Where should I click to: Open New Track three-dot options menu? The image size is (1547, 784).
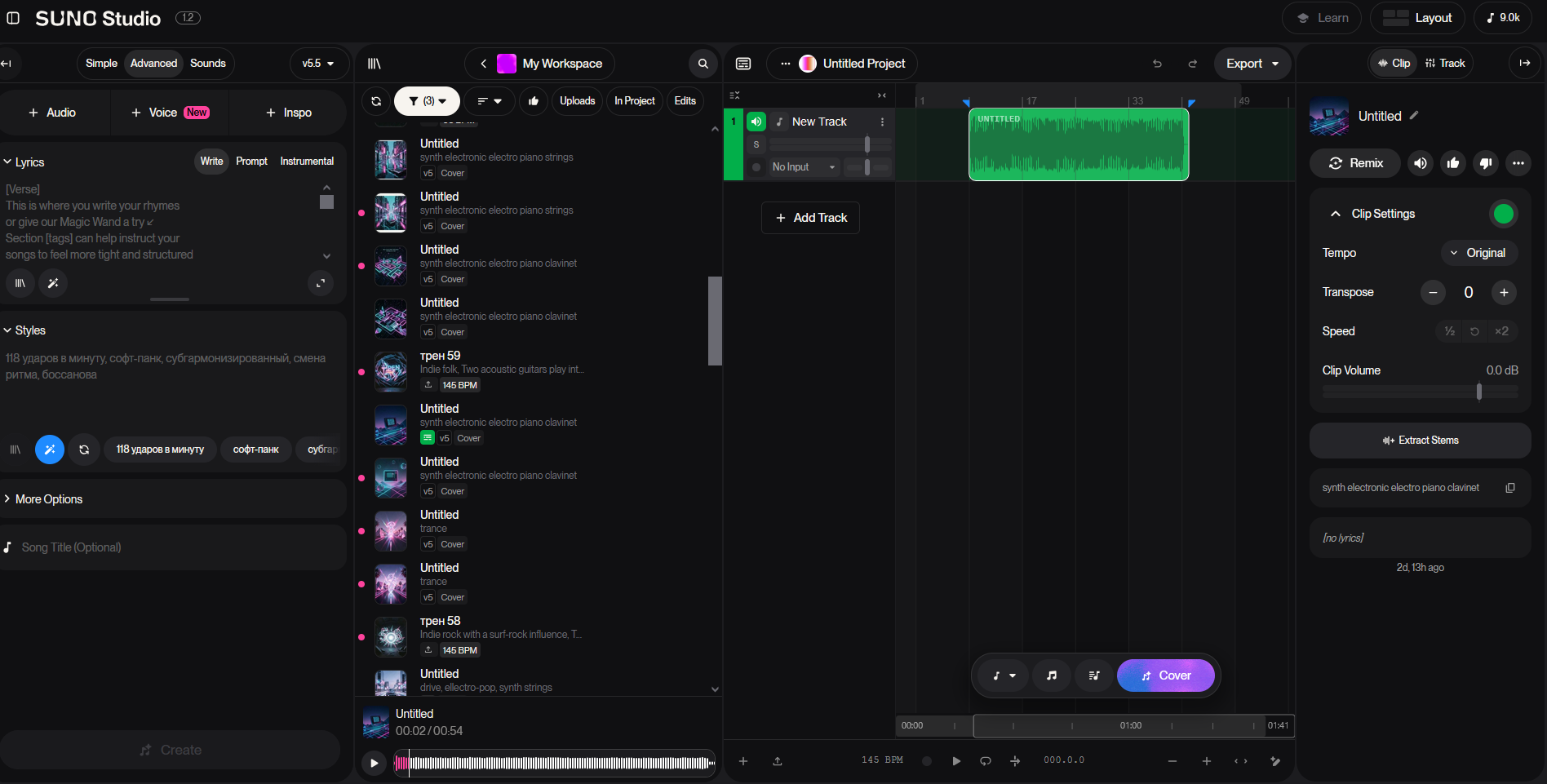tap(882, 122)
